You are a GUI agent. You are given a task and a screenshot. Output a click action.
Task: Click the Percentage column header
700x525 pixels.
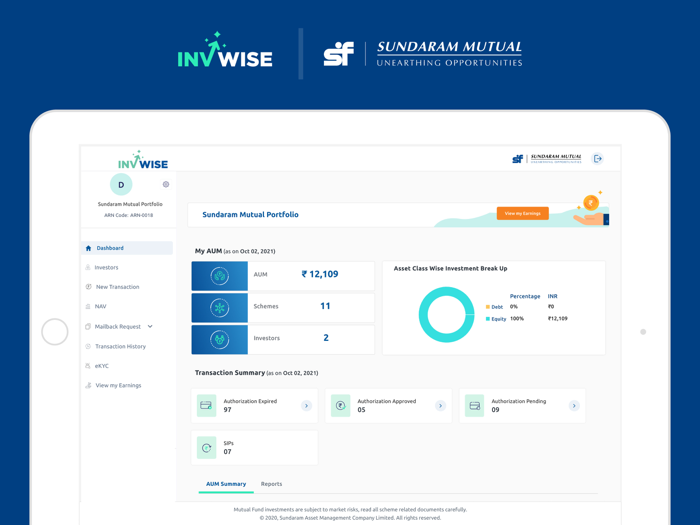coord(525,296)
